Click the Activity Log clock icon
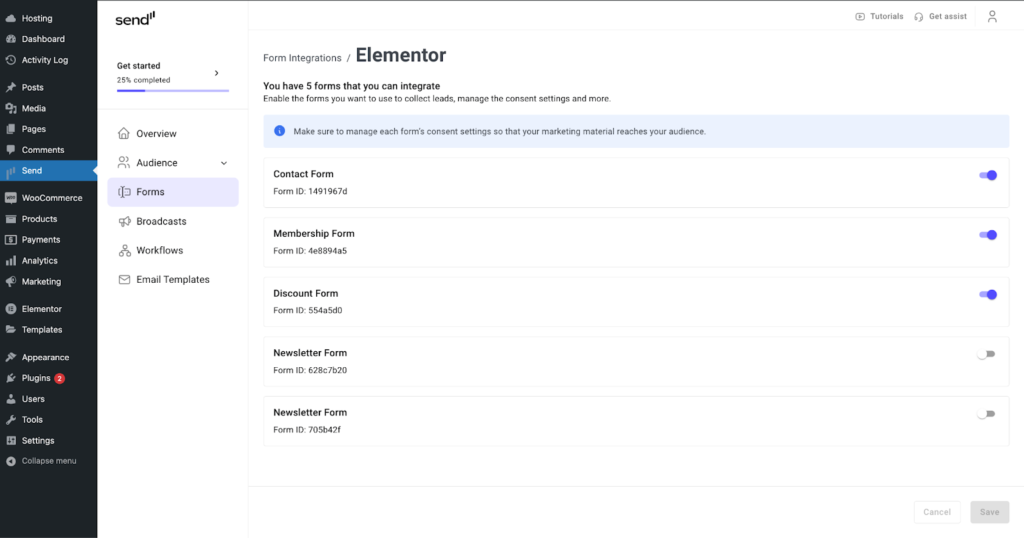This screenshot has height=538, width=1024. pyautogui.click(x=10, y=60)
